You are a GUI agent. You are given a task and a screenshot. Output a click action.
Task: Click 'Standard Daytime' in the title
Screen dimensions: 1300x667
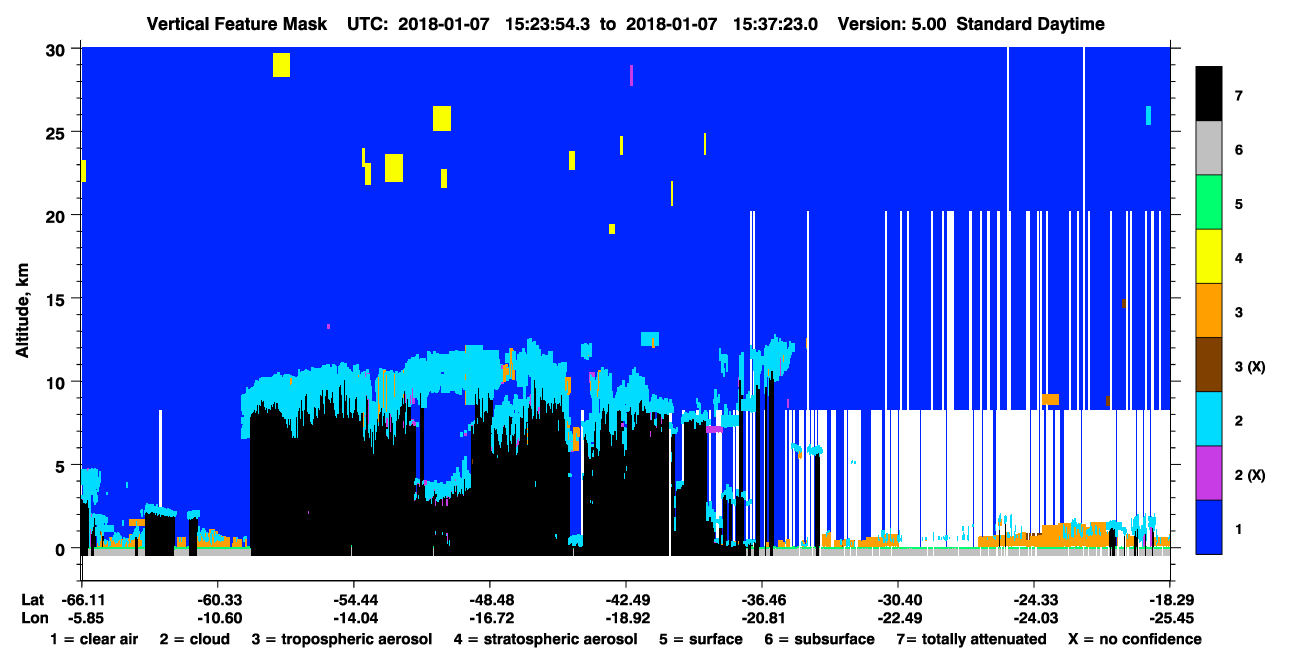tap(1030, 24)
